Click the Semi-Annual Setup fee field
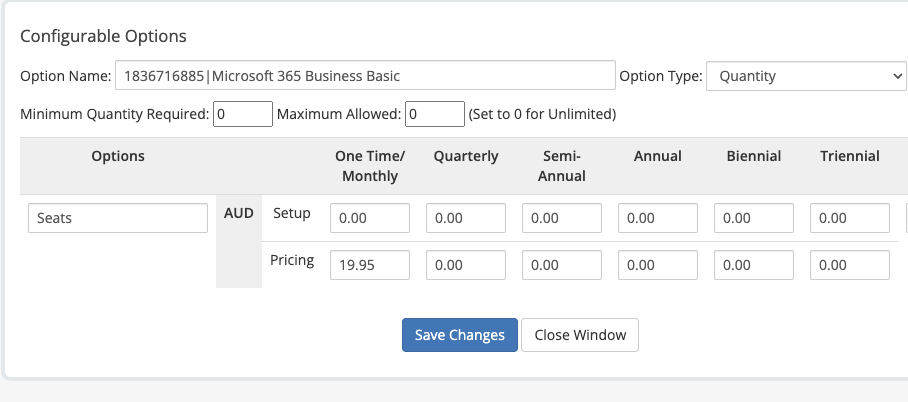The width and height of the screenshot is (908, 402). coord(562,218)
